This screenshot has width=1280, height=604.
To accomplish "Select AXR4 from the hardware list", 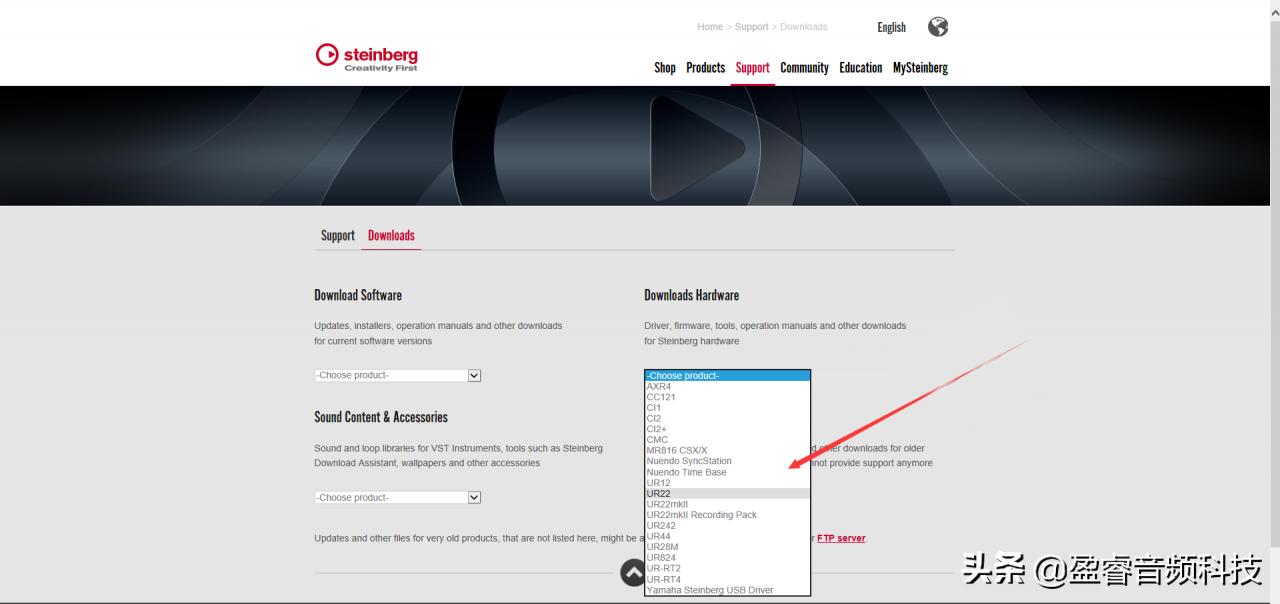I will click(727, 387).
